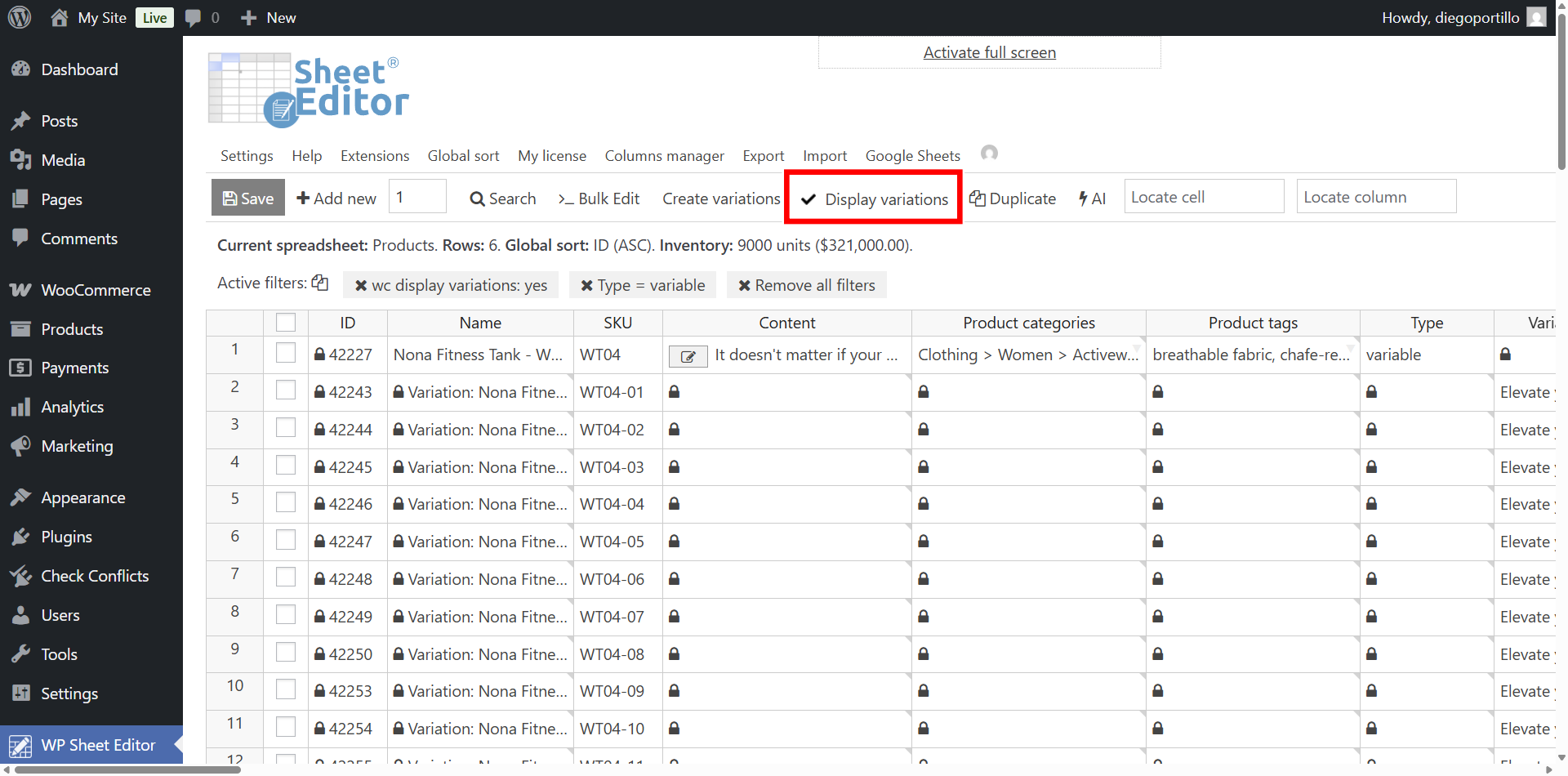Viewport: 1568px width, 776px height.
Task: Open the New content menu in admin bar
Action: [x=269, y=17]
